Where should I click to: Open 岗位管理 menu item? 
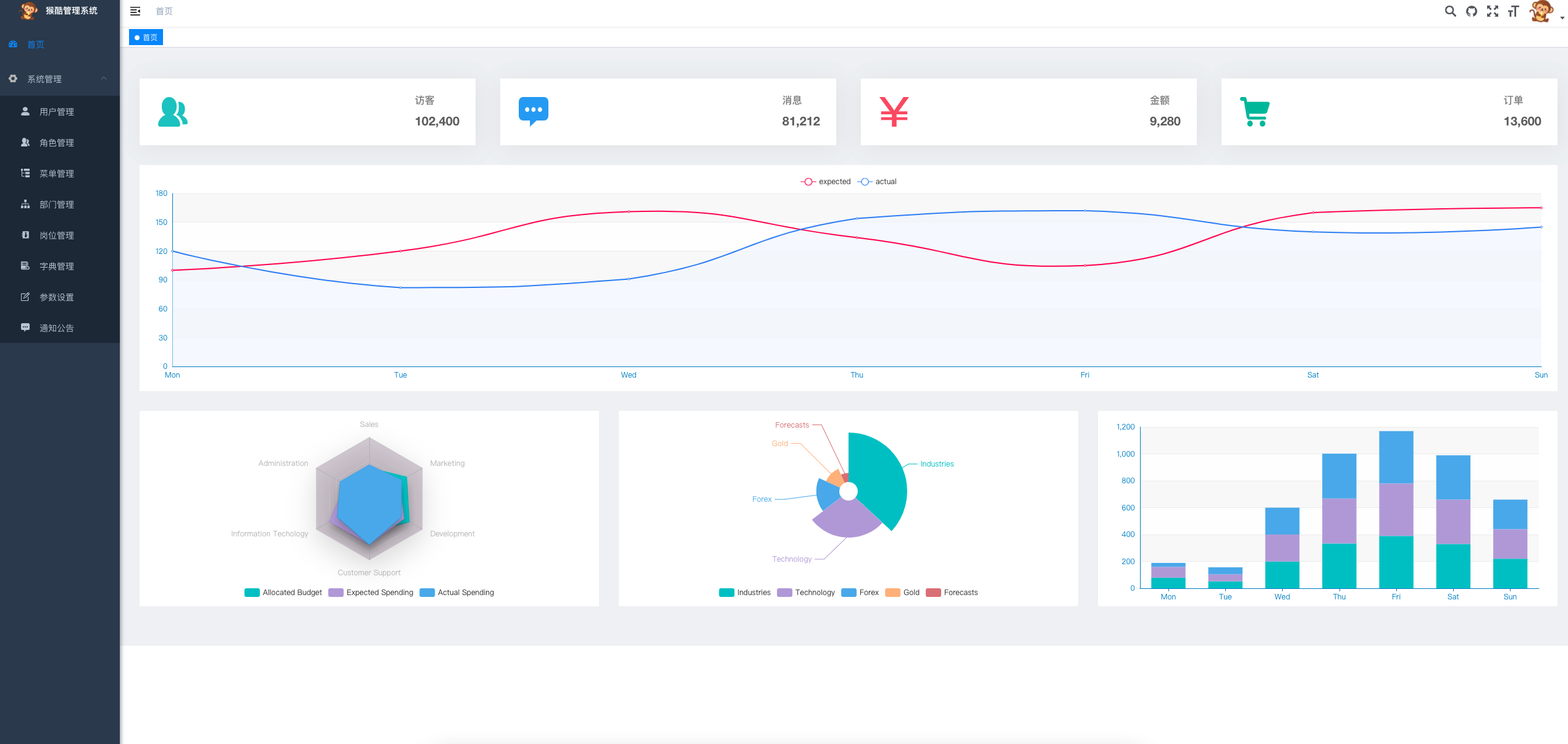coord(60,235)
